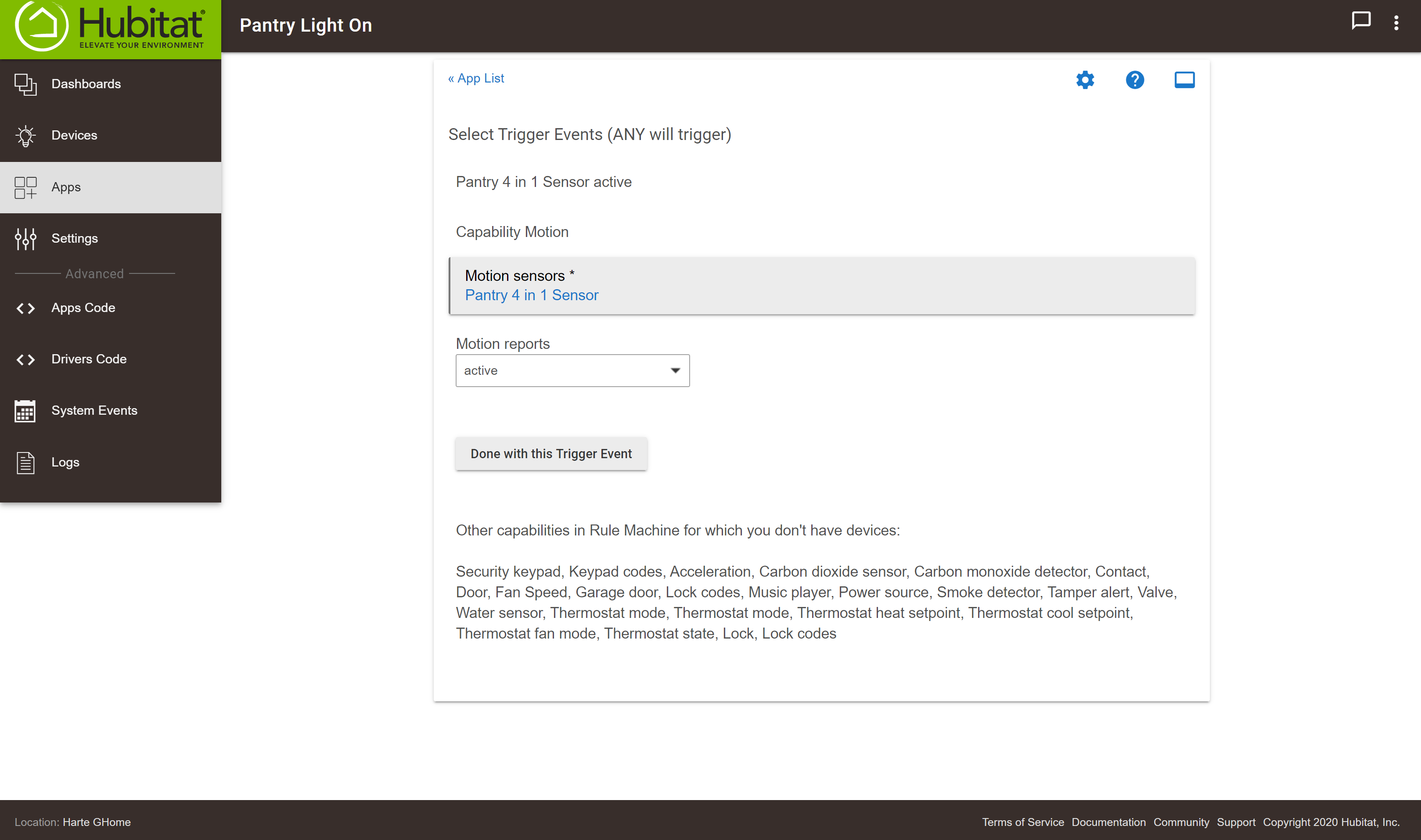Open Drivers Code in the sidebar
Screen dimensions: 1421x840
89,359
